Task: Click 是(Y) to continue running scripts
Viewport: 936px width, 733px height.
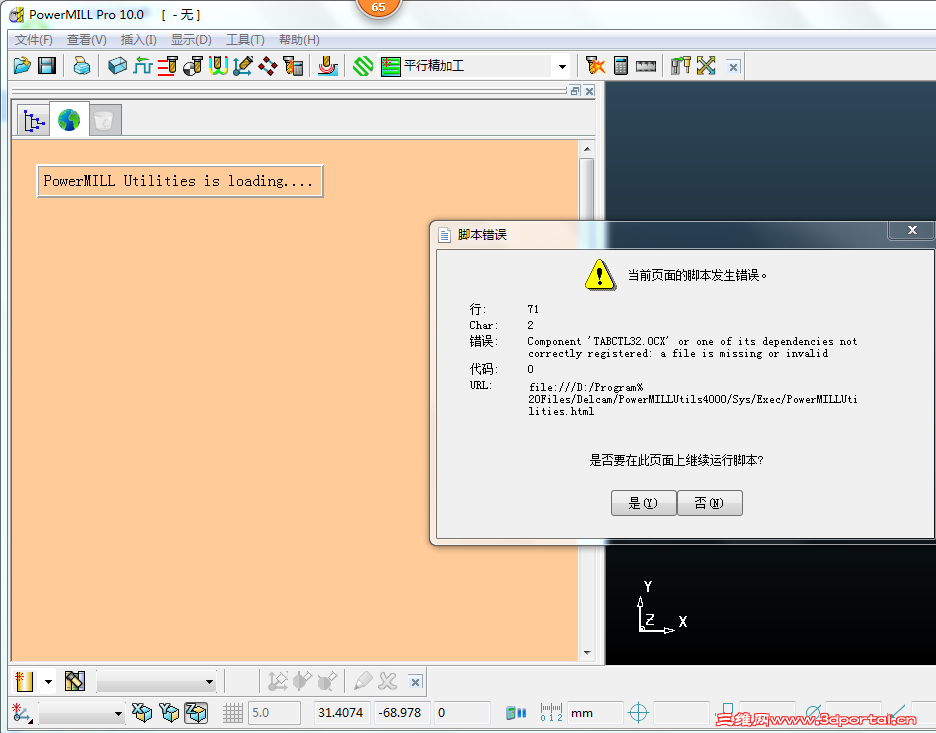Action: click(x=643, y=503)
